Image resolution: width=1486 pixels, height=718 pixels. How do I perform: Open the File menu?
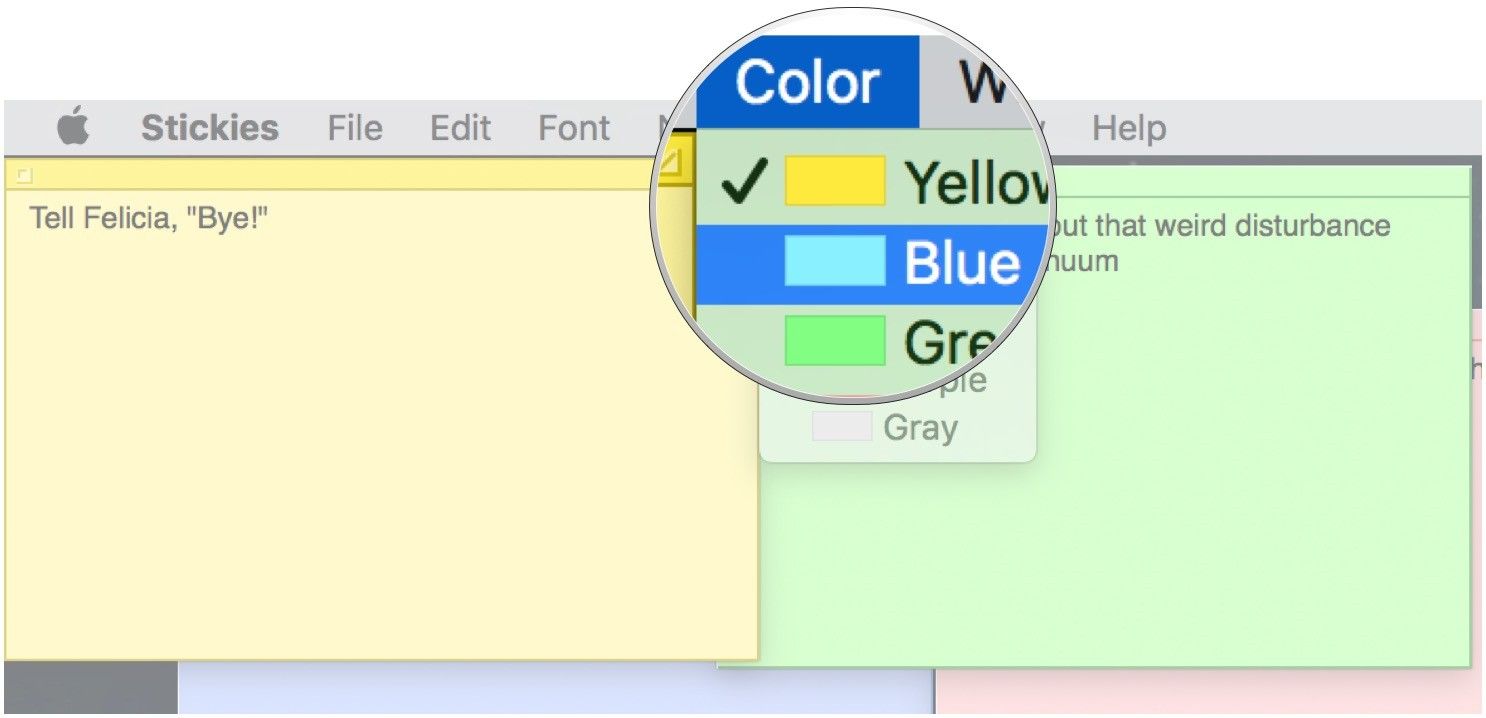point(355,128)
